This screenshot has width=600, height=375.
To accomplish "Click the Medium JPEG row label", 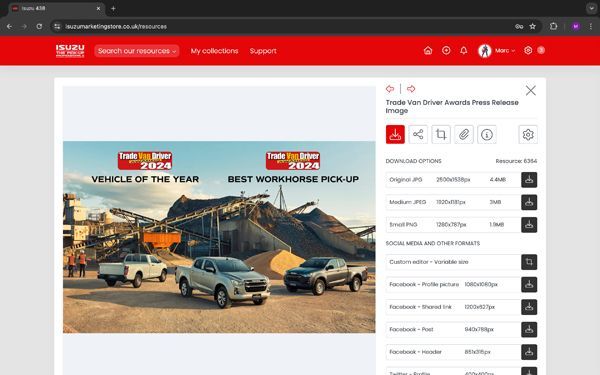I will [408, 202].
